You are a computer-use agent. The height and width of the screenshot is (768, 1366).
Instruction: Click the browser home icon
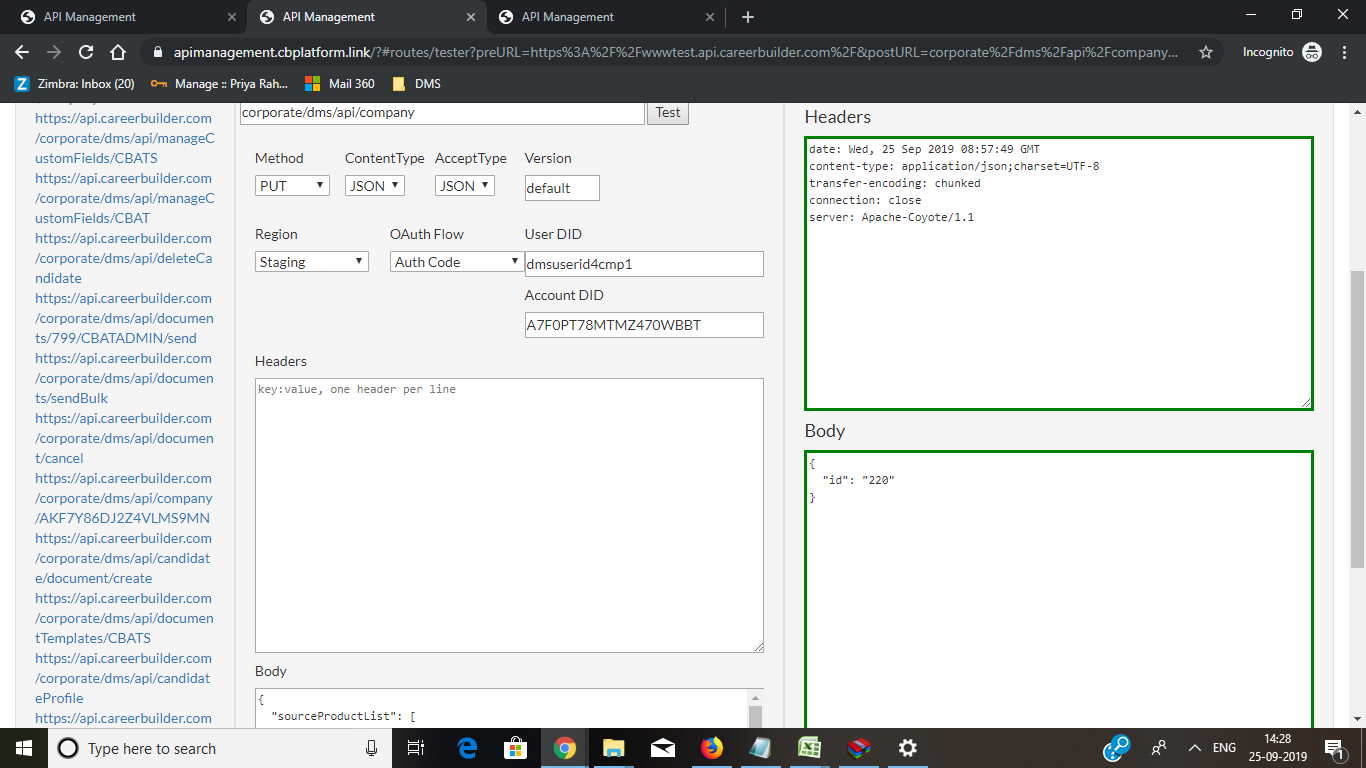[118, 52]
